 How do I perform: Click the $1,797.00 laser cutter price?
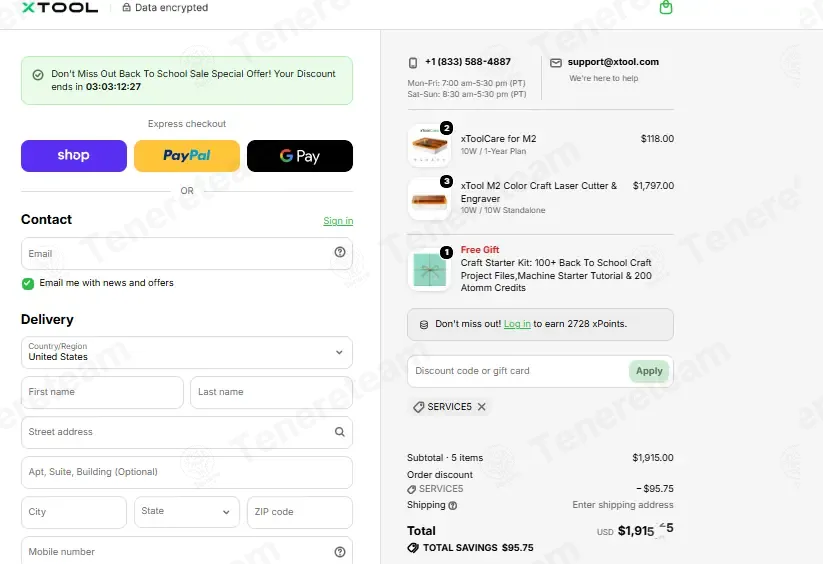pos(653,186)
